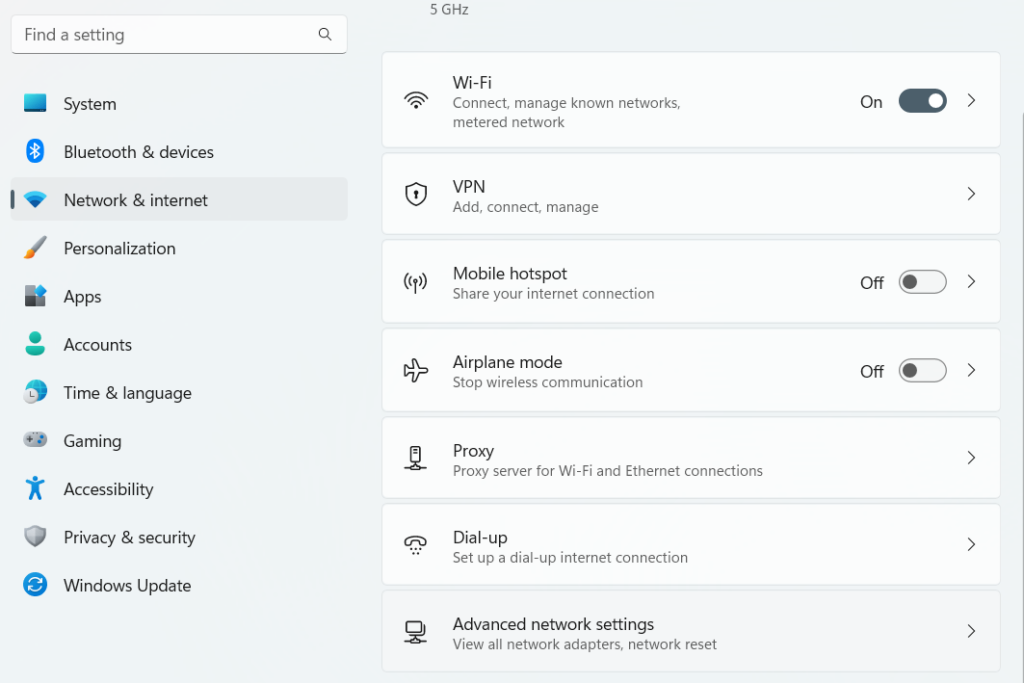
Task: Go to System settings category
Action: point(179,104)
